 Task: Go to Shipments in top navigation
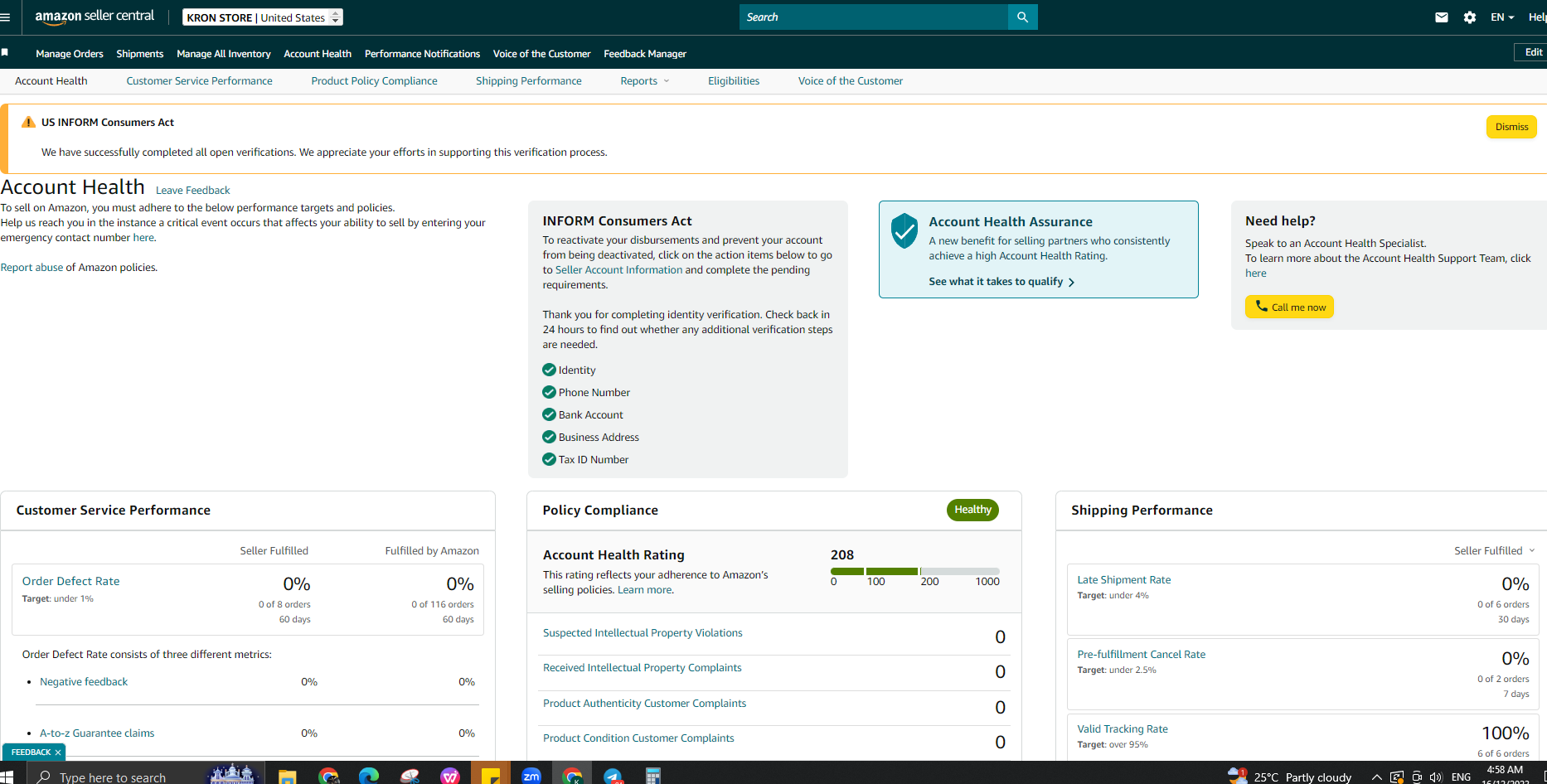pyautogui.click(x=140, y=54)
